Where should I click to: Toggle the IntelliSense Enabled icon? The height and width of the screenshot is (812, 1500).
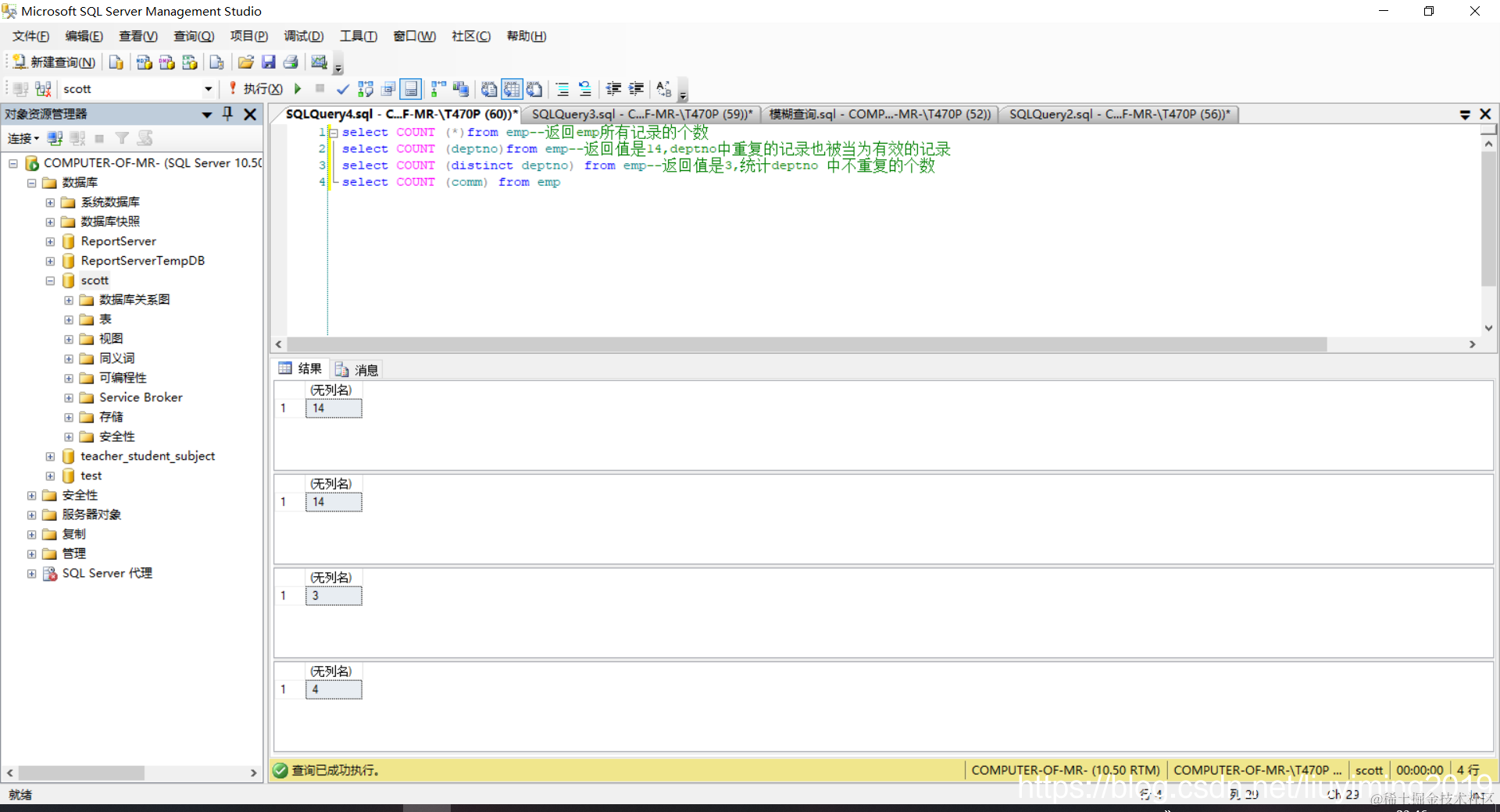click(x=411, y=89)
